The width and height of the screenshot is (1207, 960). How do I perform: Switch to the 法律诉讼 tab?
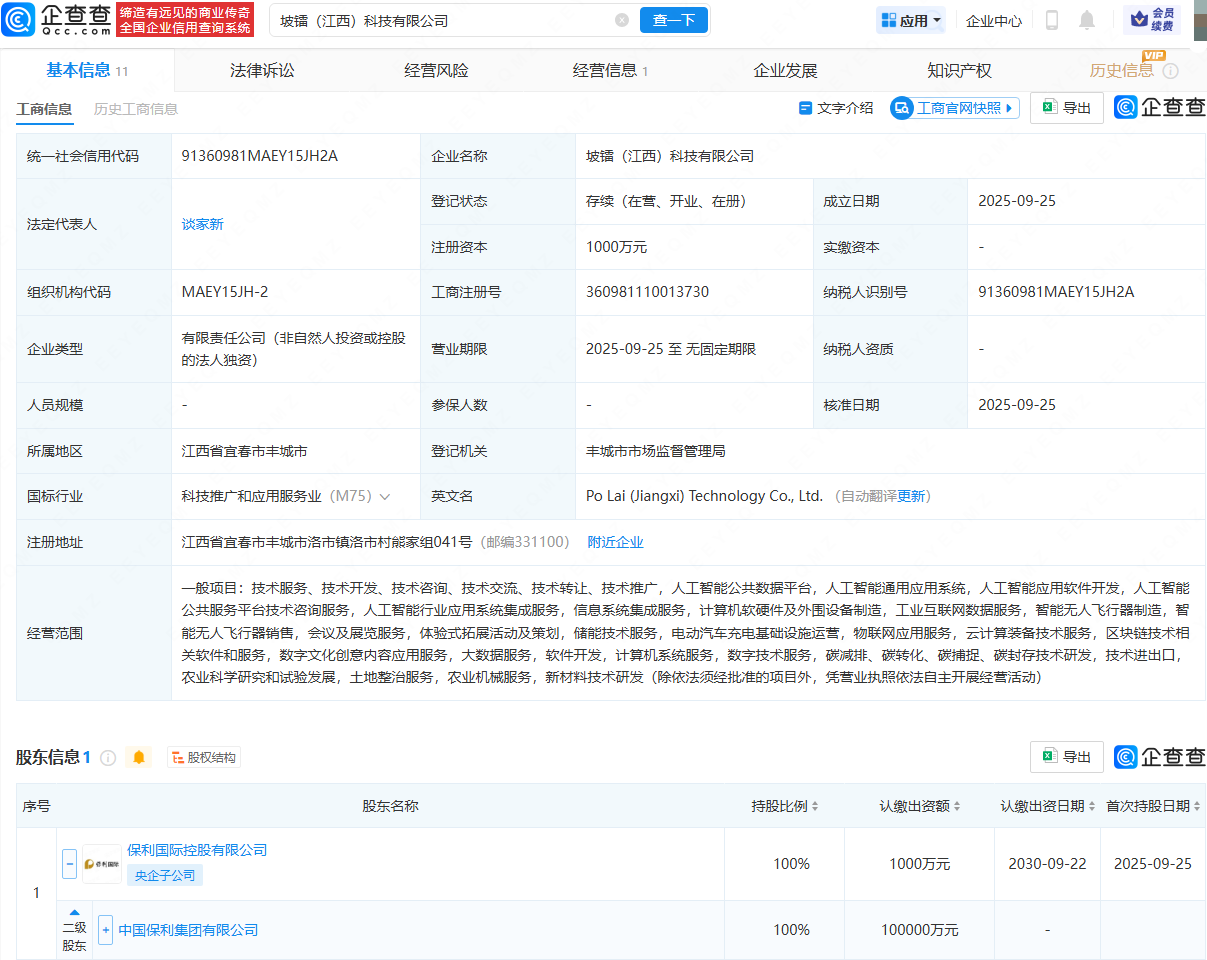[x=262, y=70]
